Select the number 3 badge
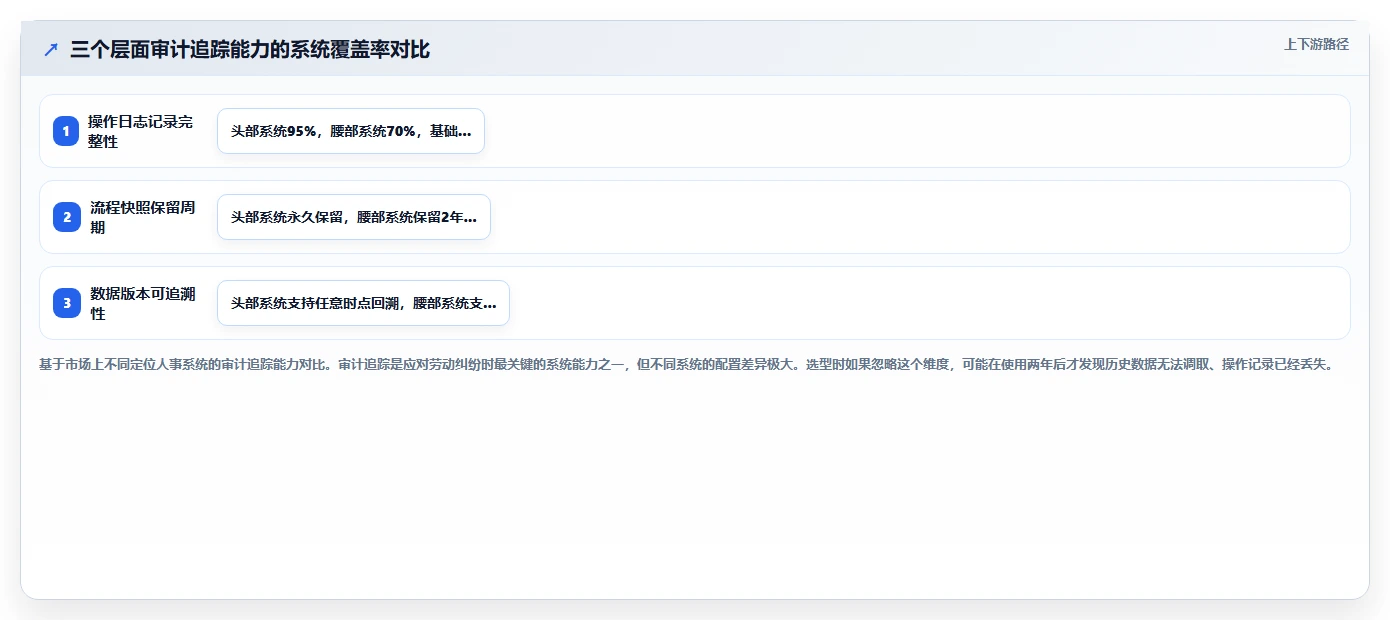1390x620 pixels. (x=66, y=303)
